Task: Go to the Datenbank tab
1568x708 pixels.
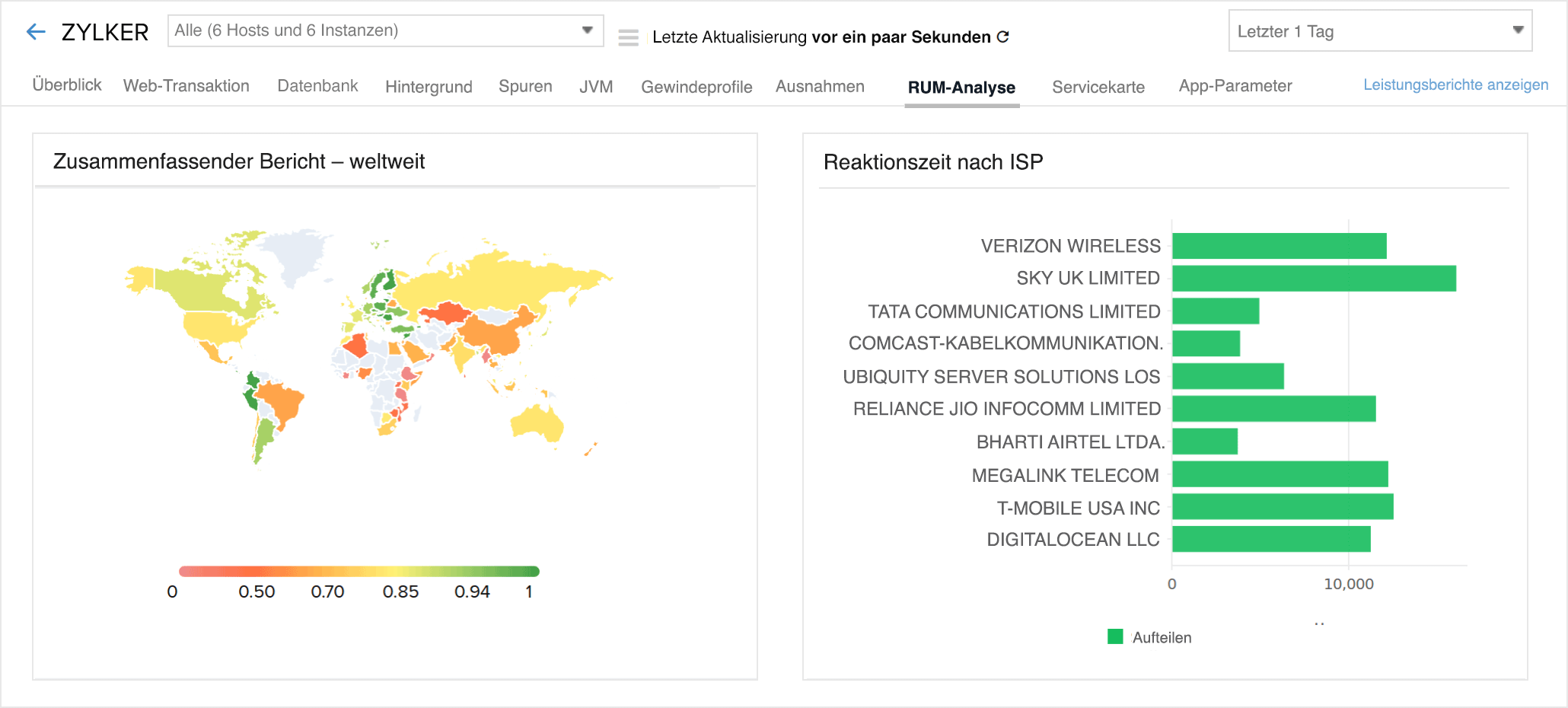Action: (317, 85)
